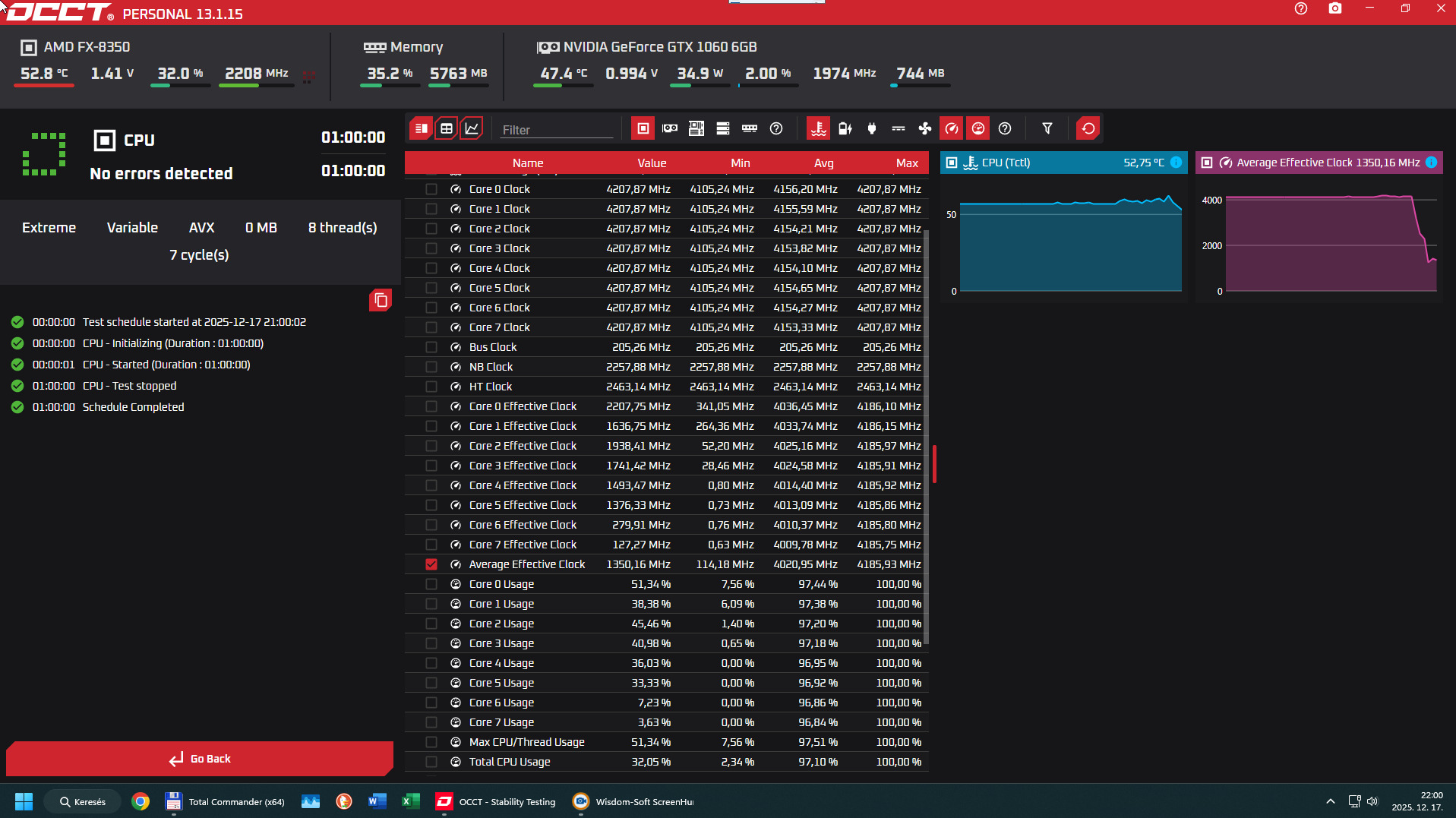Click the Average Effective Clock graph
This screenshot has width=1456, height=818.
1319,238
